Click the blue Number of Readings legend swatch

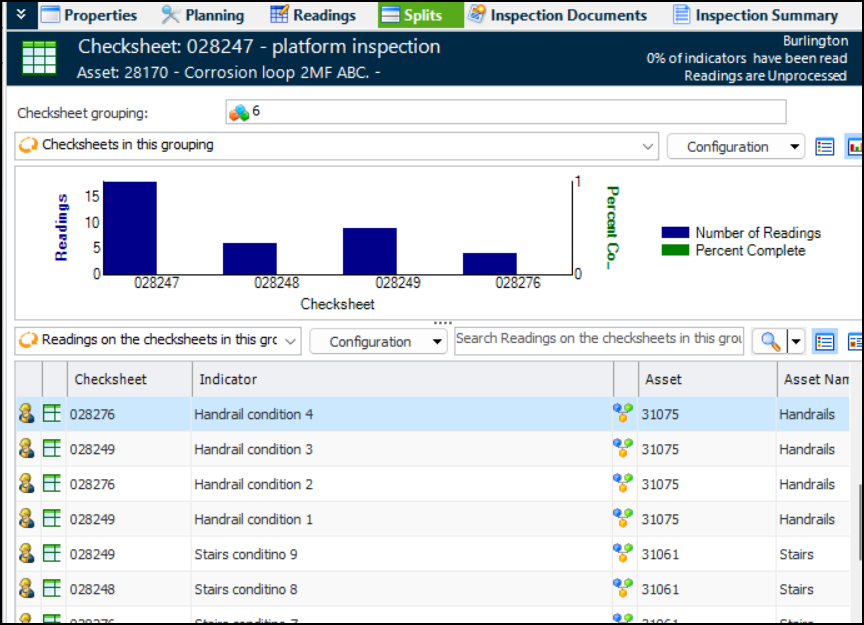coord(675,233)
